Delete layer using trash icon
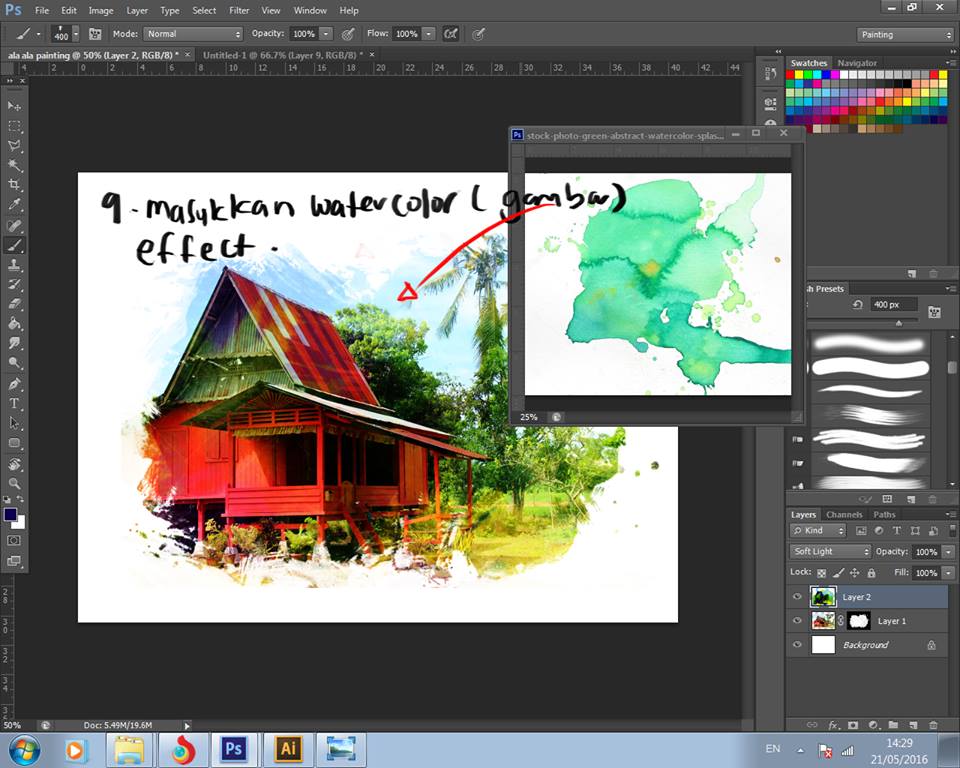 tap(933, 724)
